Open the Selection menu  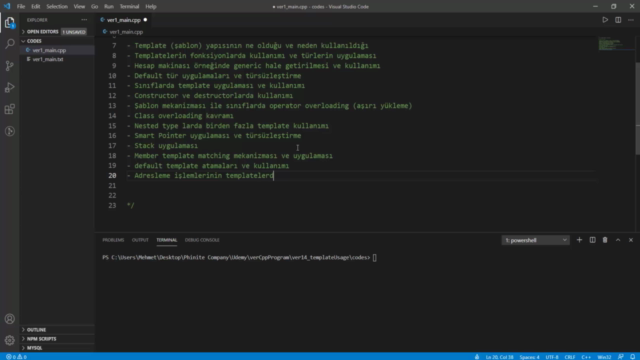click(57, 7)
